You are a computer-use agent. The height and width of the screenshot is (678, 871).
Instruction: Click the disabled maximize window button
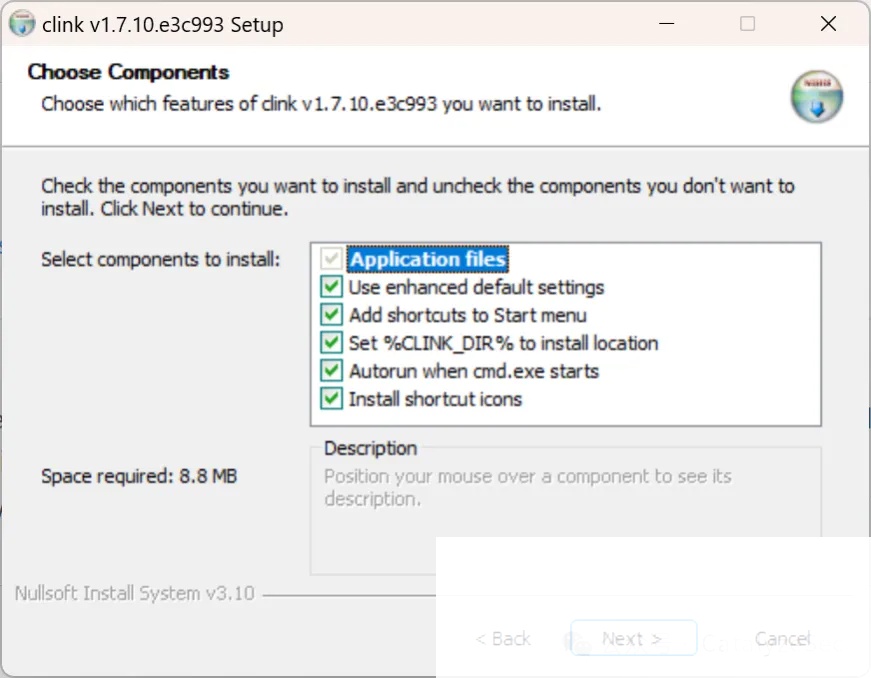tap(747, 24)
